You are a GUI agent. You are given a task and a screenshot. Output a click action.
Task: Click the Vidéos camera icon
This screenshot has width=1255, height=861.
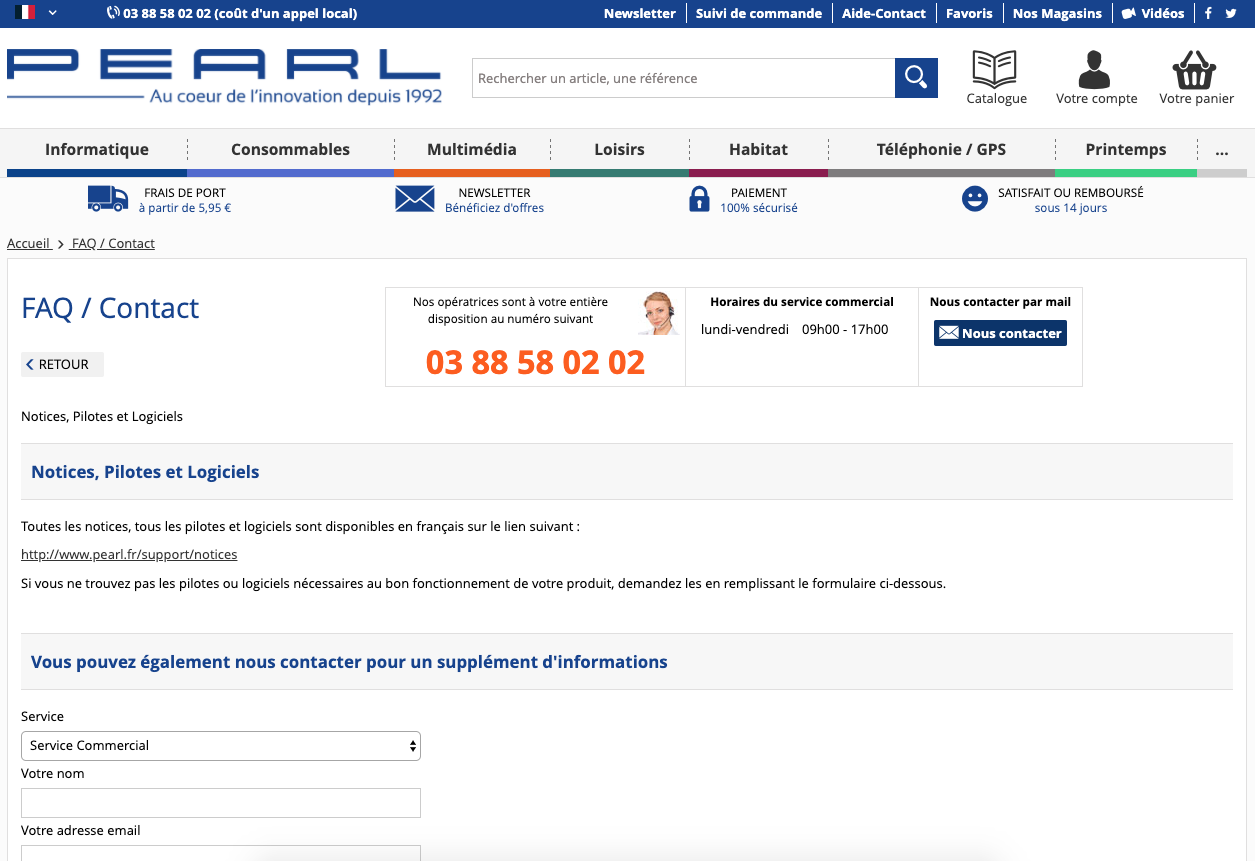[x=1128, y=12]
